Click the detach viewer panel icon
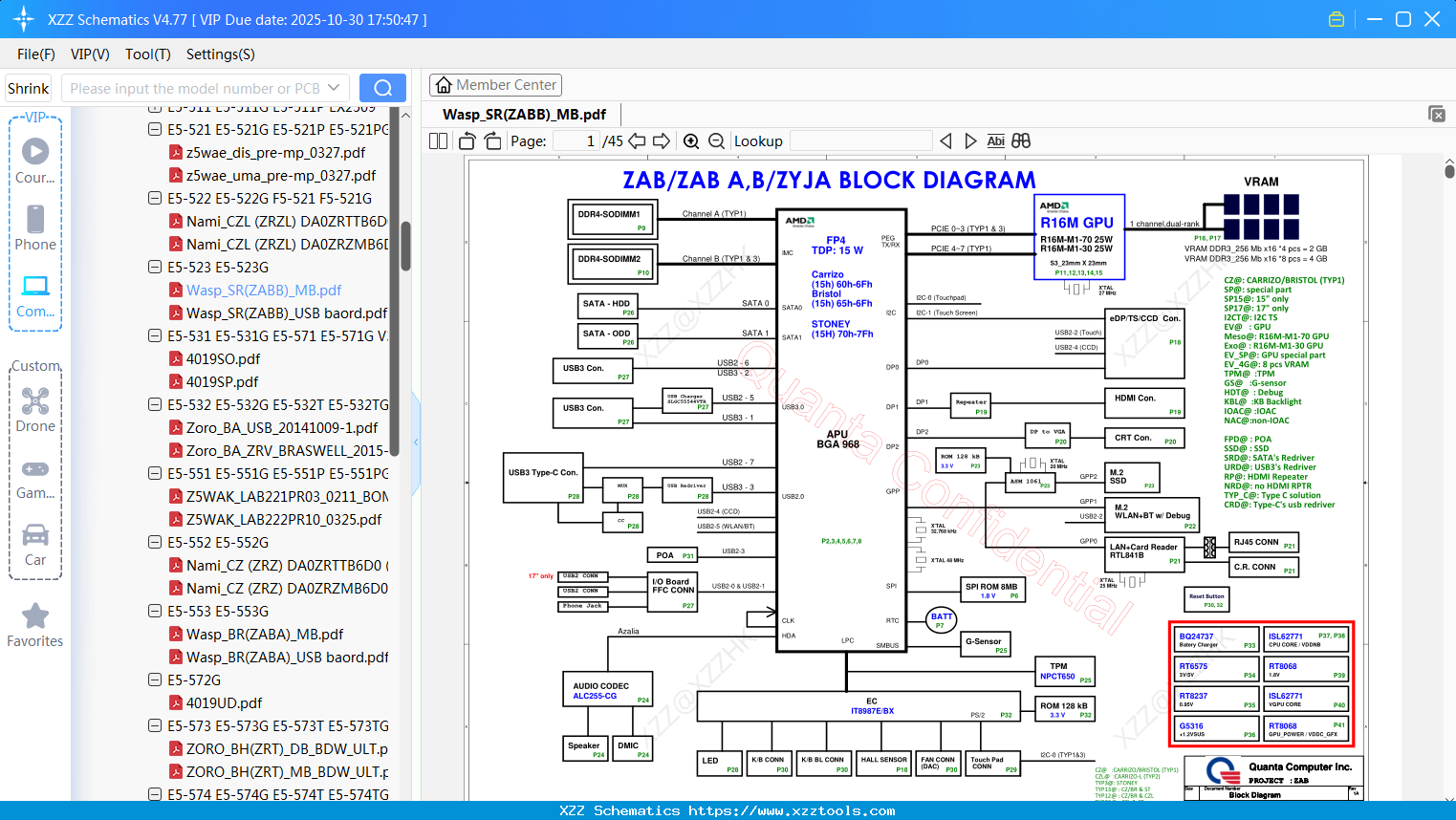Screen dimensions: 1456x820 tap(1437, 114)
